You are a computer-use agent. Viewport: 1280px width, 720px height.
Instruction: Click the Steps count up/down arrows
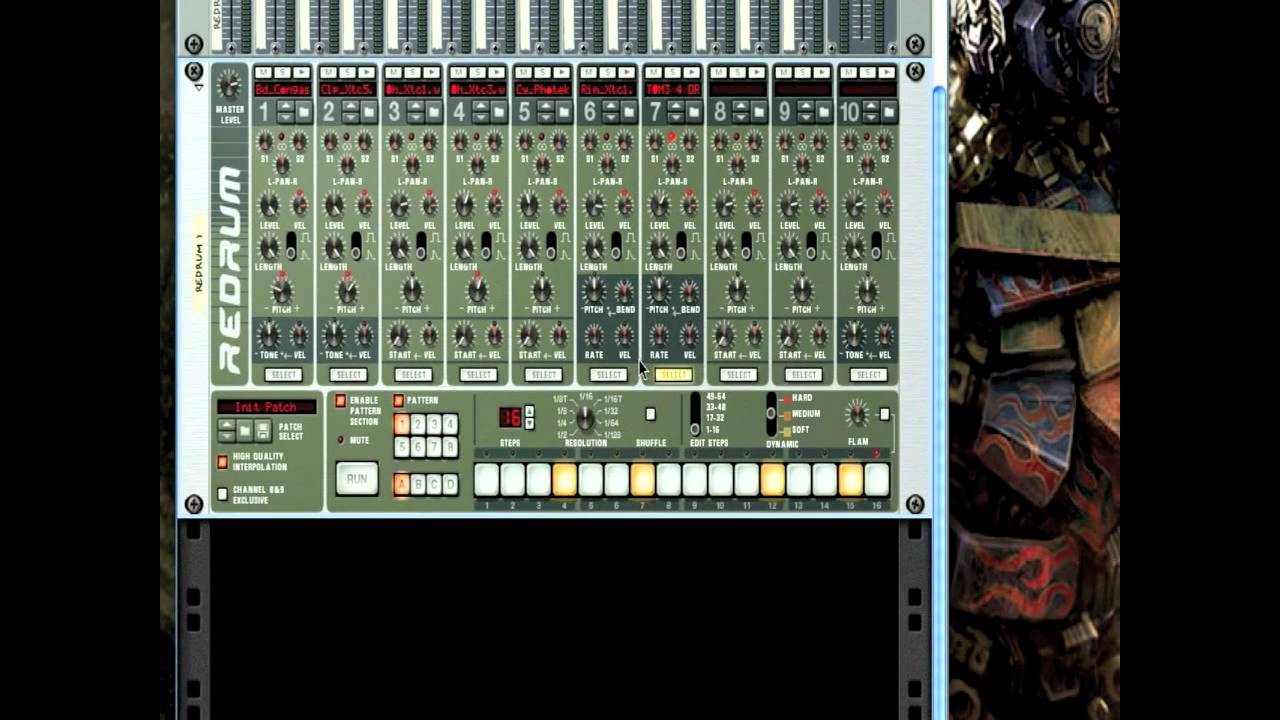(529, 418)
